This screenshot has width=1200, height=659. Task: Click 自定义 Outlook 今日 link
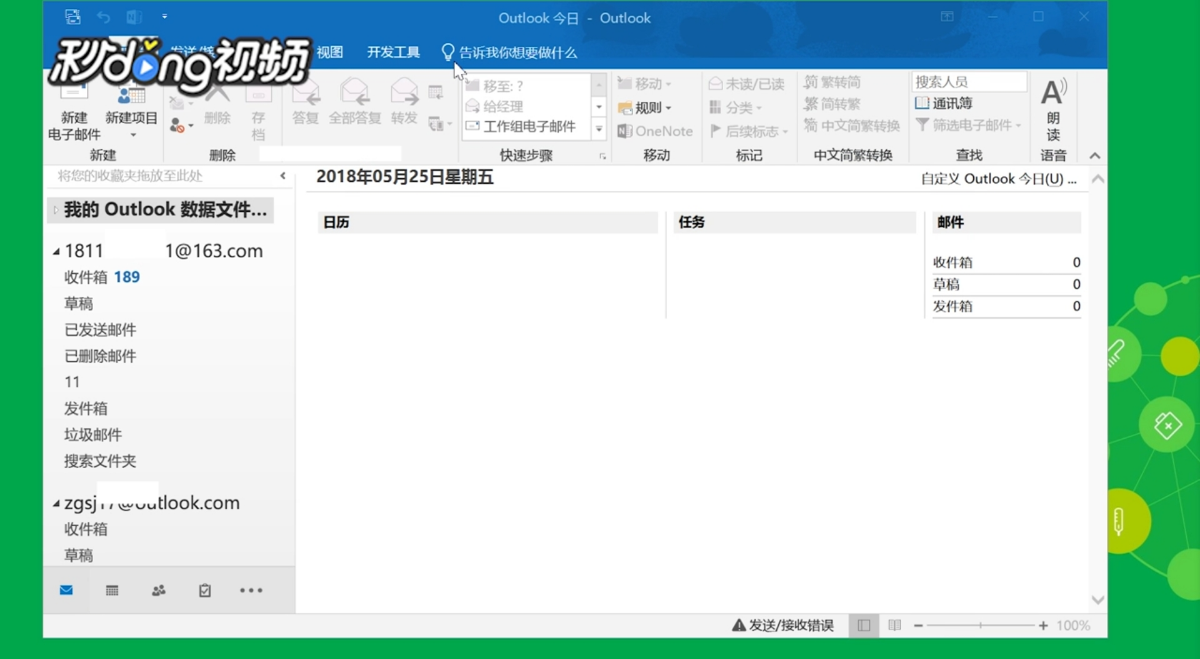click(999, 179)
